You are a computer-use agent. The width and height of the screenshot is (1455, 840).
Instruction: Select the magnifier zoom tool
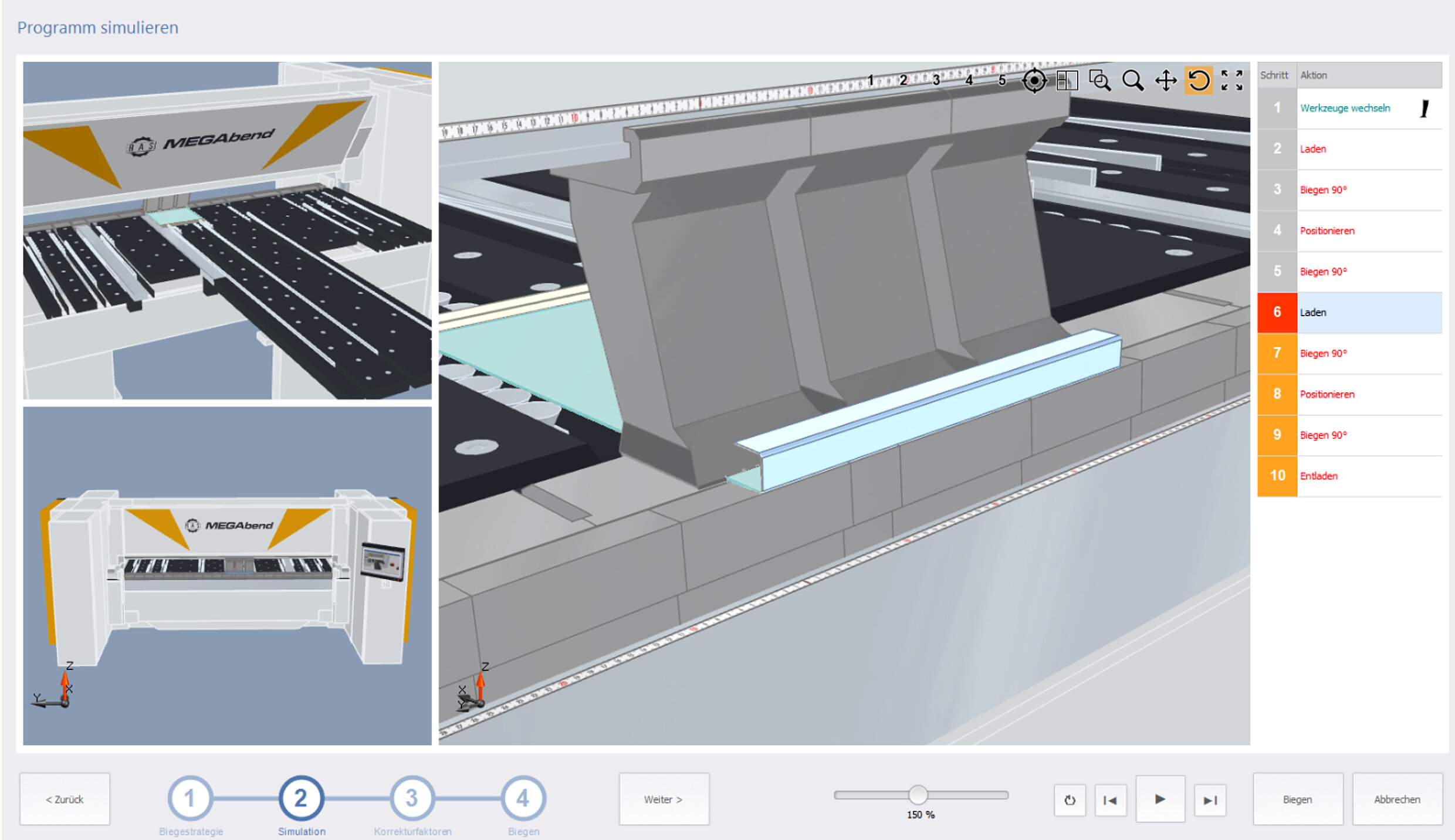(1132, 80)
